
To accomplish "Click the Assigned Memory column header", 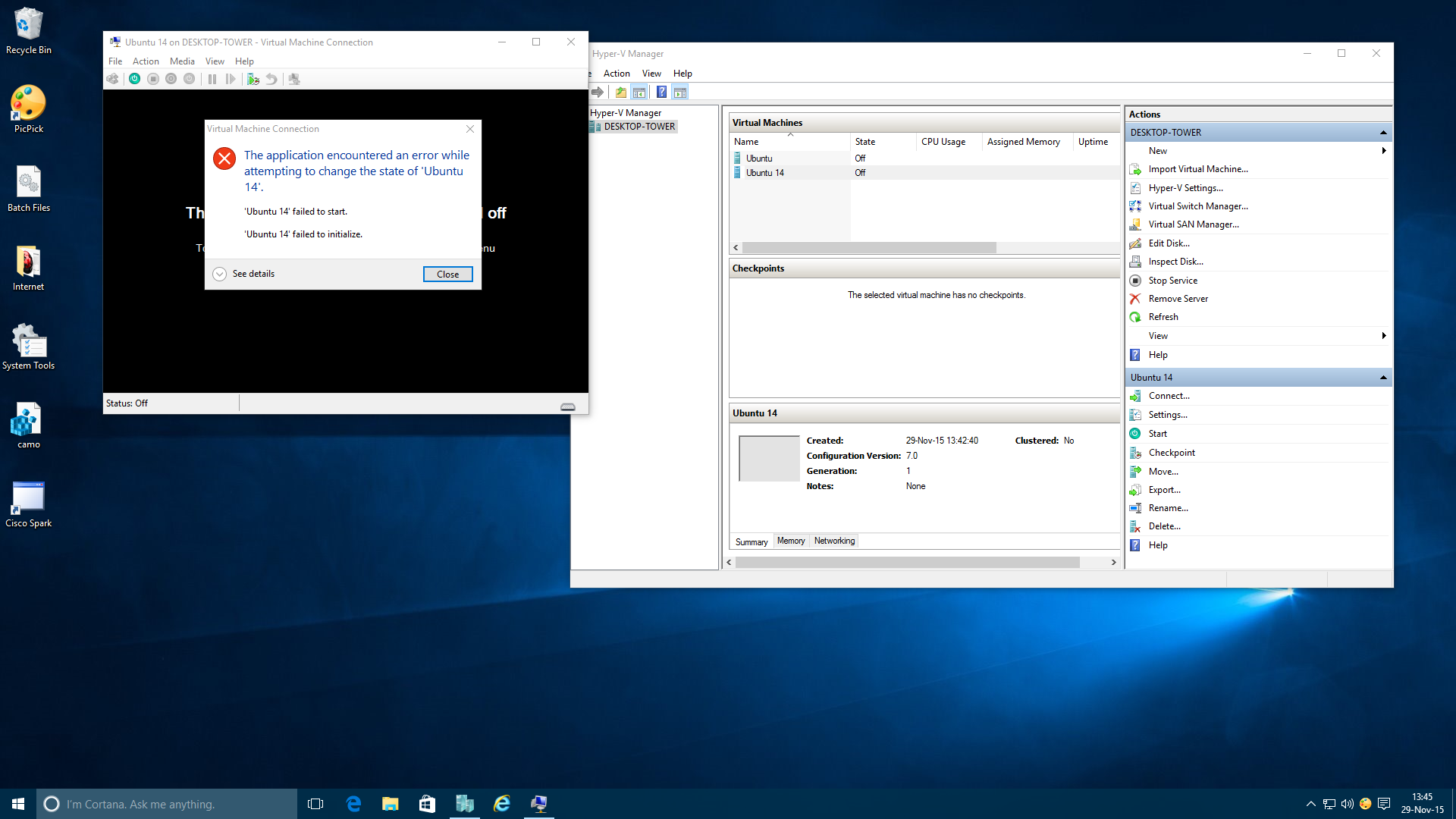I will click(x=1028, y=142).
